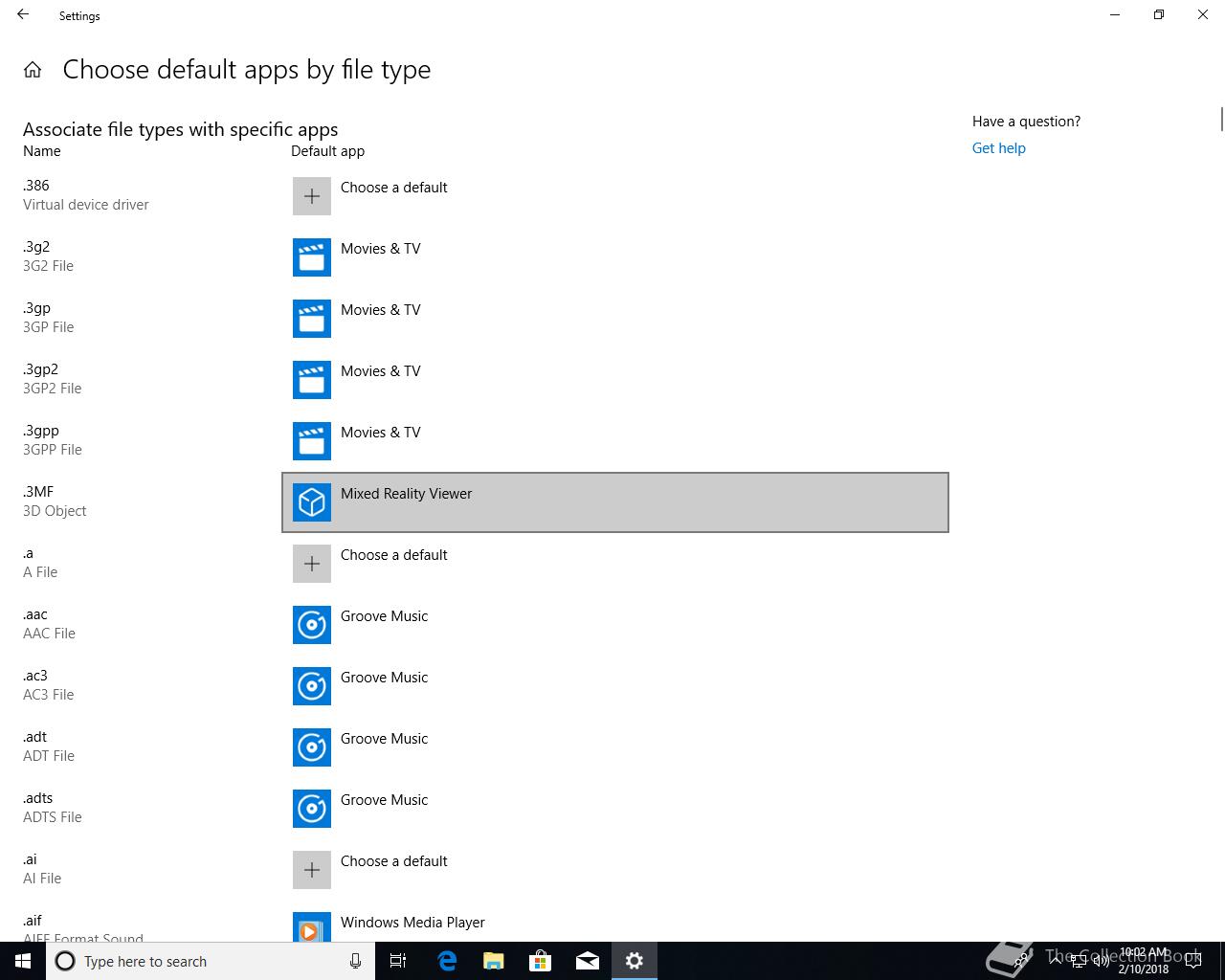Open Task View from the taskbar
The width and height of the screenshot is (1225, 980).
tap(398, 961)
